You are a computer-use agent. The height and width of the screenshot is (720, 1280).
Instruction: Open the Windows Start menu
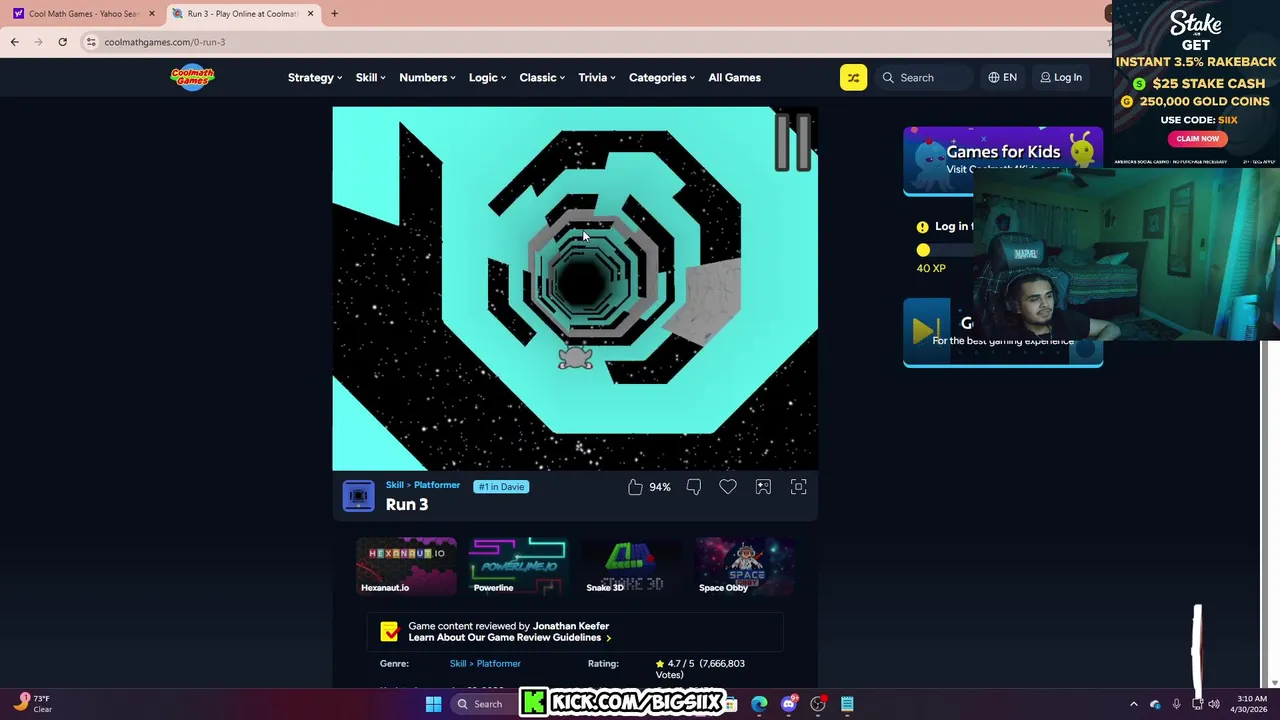[433, 704]
